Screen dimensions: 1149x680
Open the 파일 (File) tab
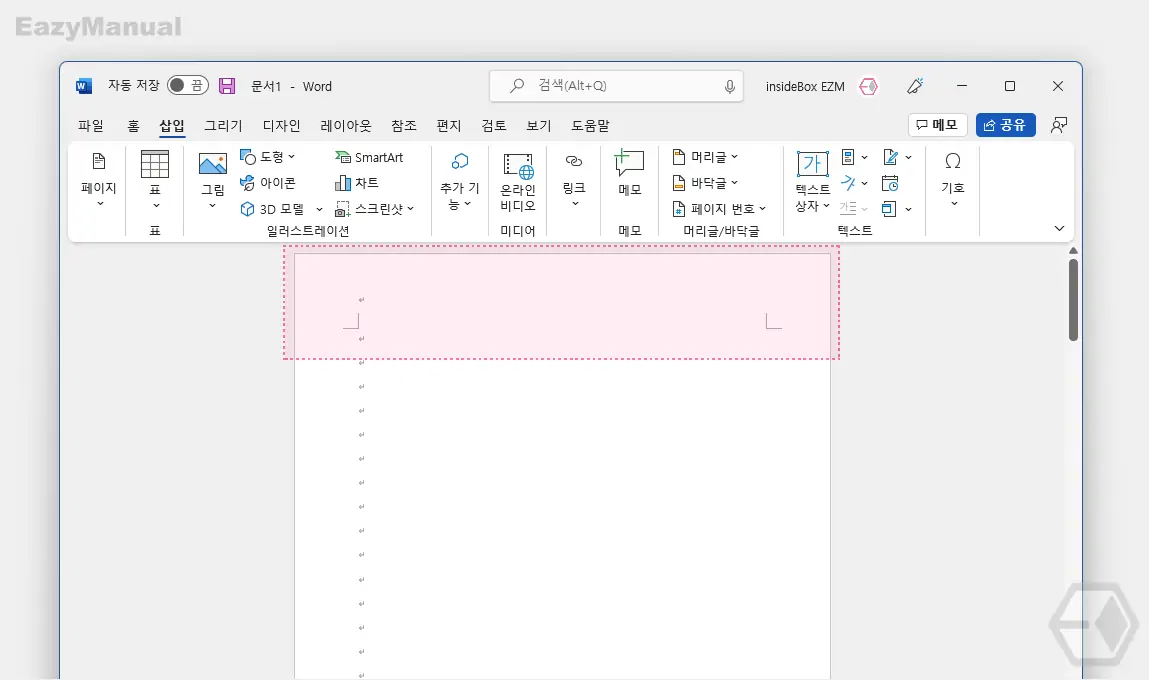pyautogui.click(x=91, y=125)
